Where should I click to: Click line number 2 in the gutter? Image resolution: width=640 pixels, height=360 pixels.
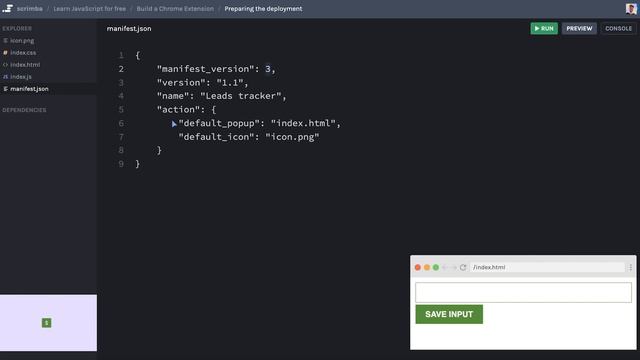[121, 69]
